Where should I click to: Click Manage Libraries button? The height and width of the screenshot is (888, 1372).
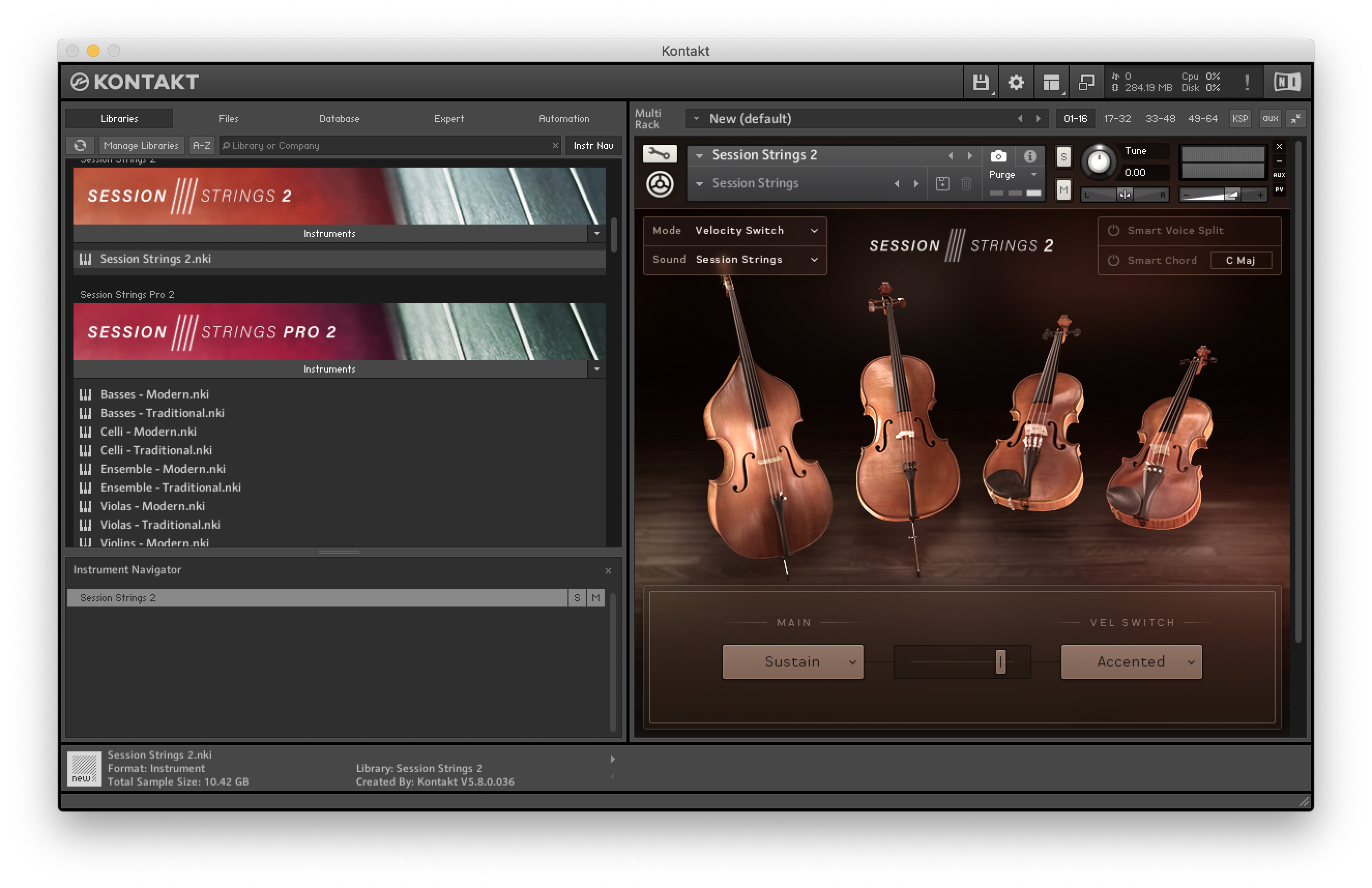[141, 145]
